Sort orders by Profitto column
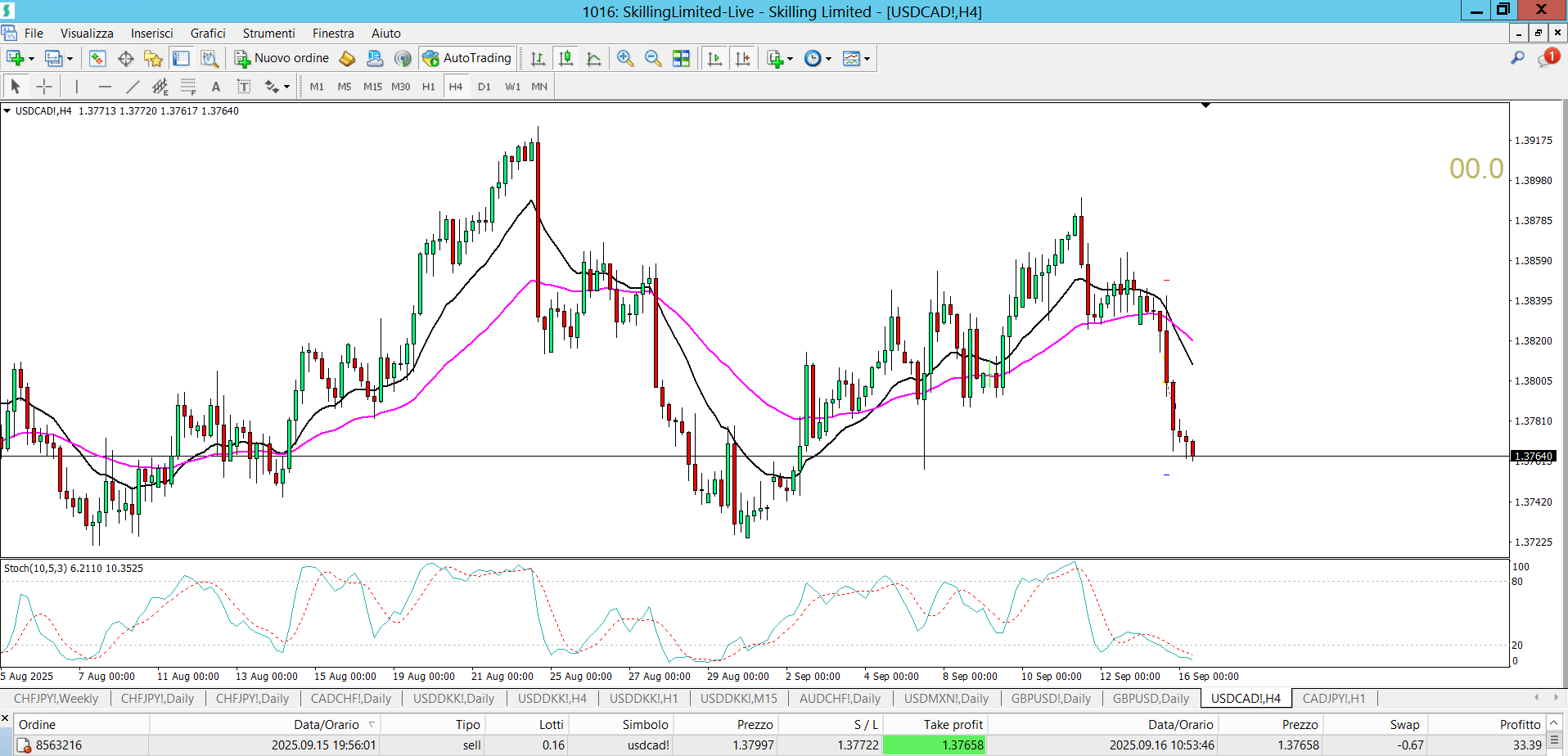1568x756 pixels. click(x=1487, y=724)
